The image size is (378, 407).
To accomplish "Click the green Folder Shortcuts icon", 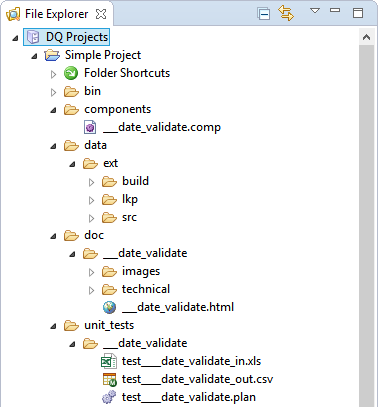I will (x=71, y=73).
